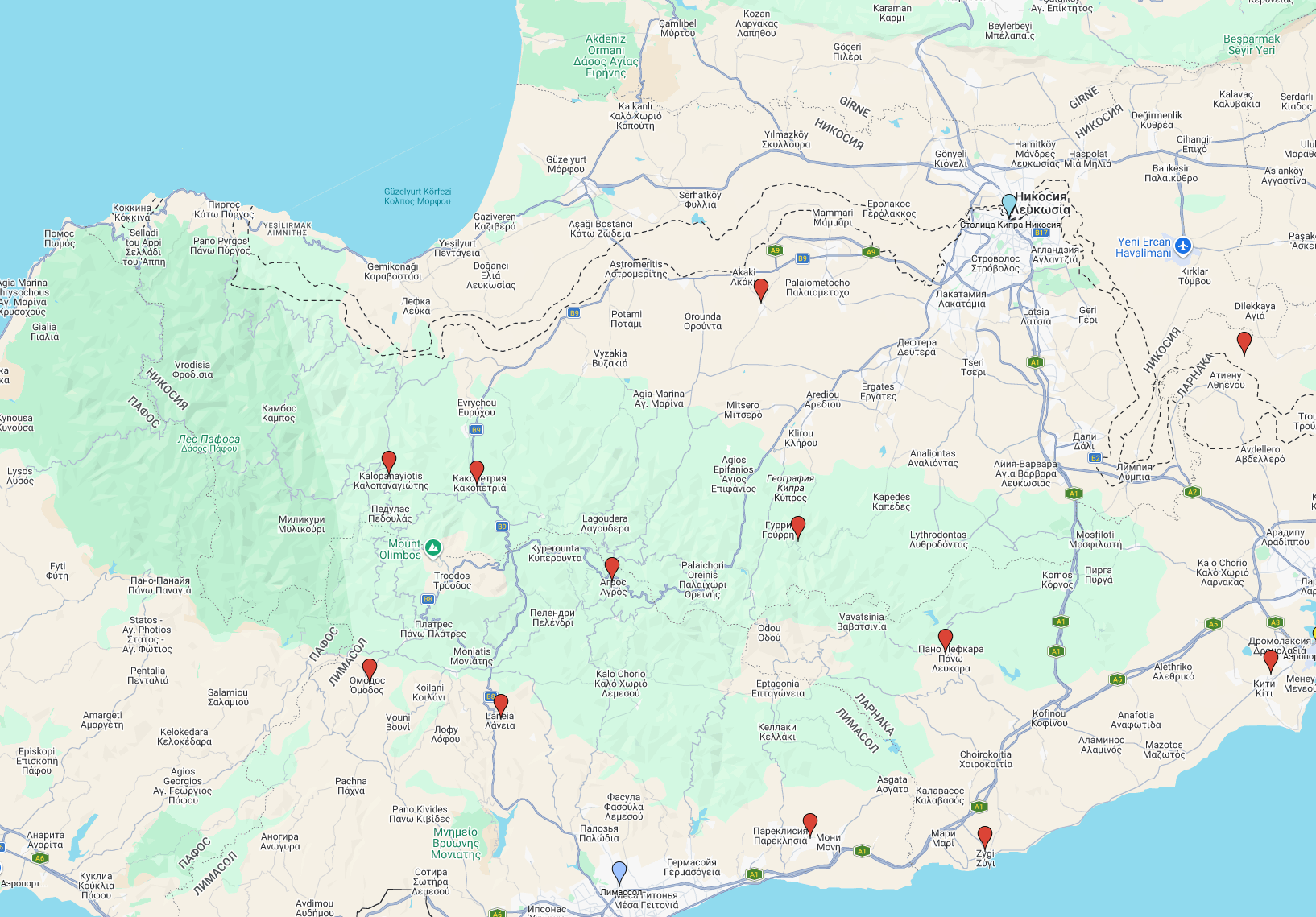
Task: Select the Pomos label
Action: (60, 238)
